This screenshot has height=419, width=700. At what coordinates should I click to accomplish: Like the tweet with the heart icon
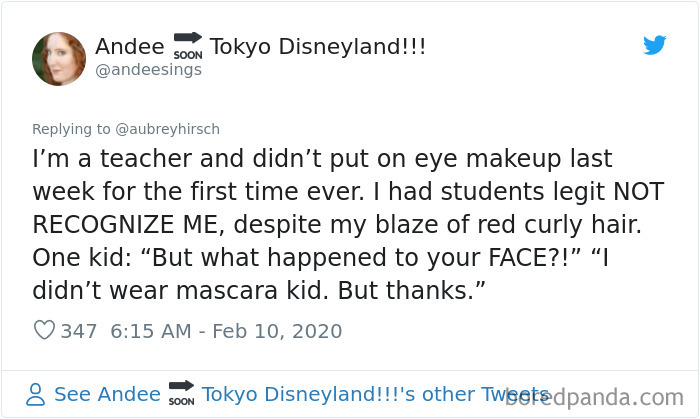pos(43,331)
